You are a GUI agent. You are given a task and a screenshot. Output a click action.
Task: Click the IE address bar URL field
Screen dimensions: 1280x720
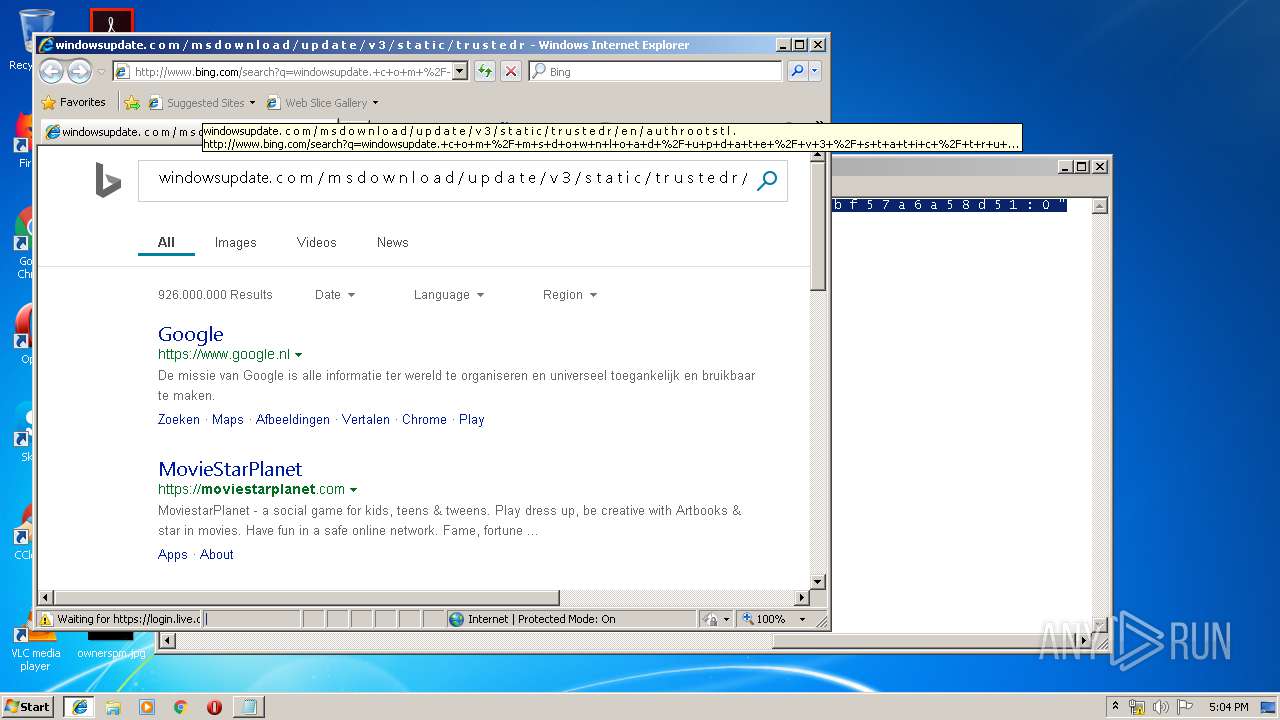pos(291,71)
